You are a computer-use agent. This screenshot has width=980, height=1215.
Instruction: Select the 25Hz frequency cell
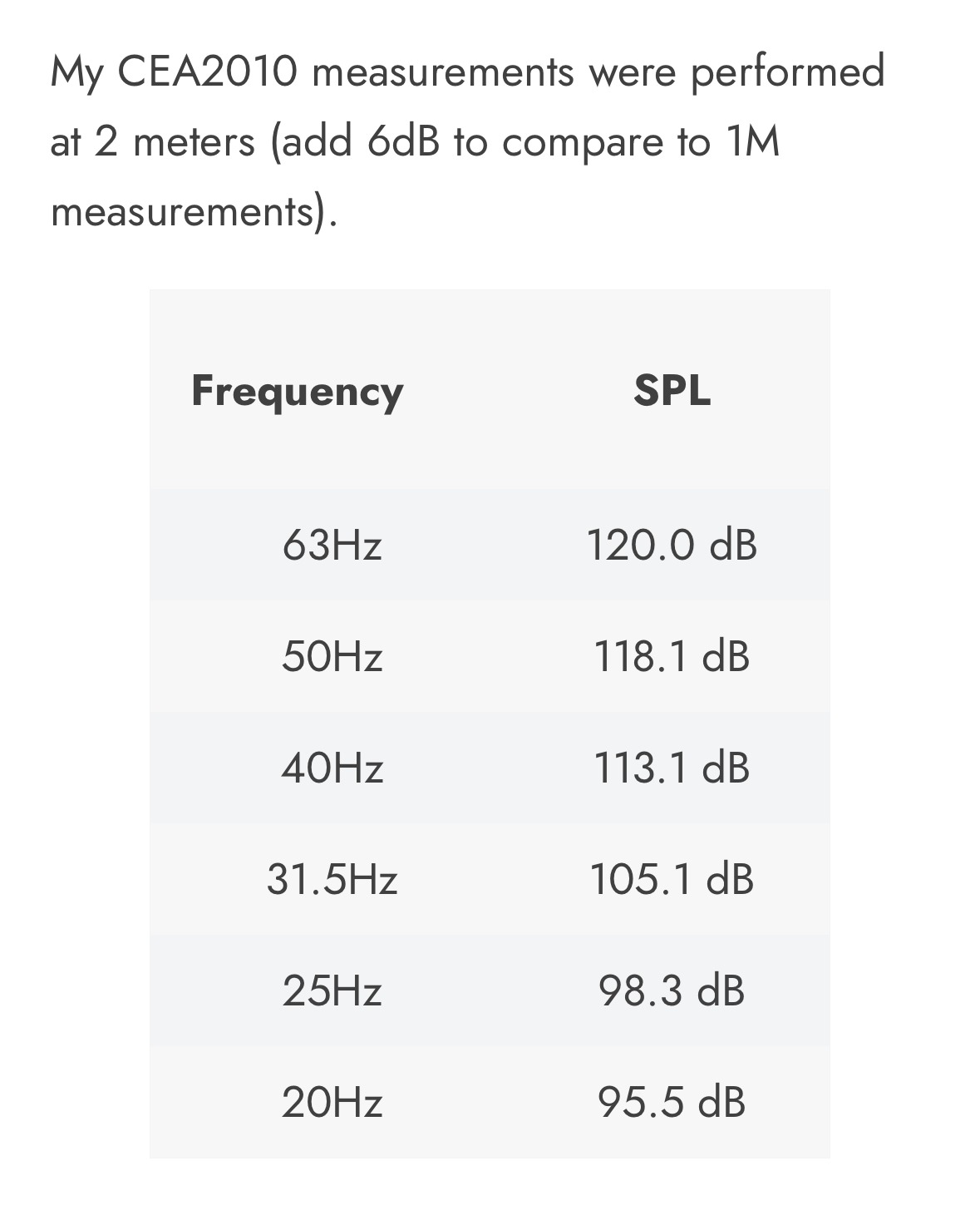tap(332, 990)
